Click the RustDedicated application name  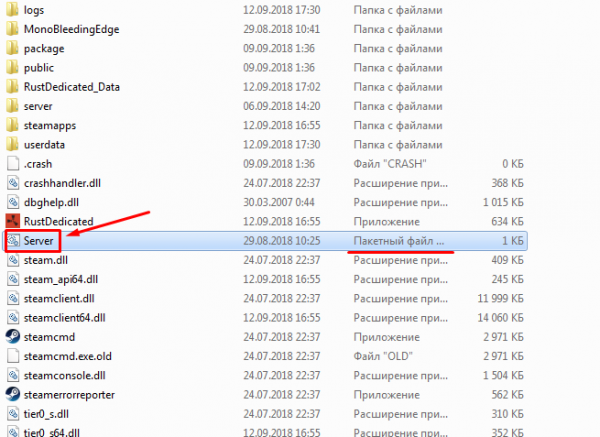pos(59,221)
